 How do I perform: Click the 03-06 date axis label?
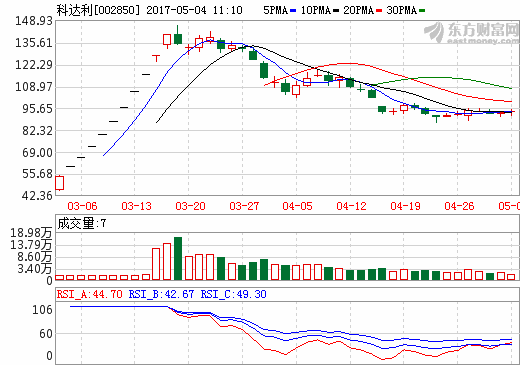(x=82, y=206)
